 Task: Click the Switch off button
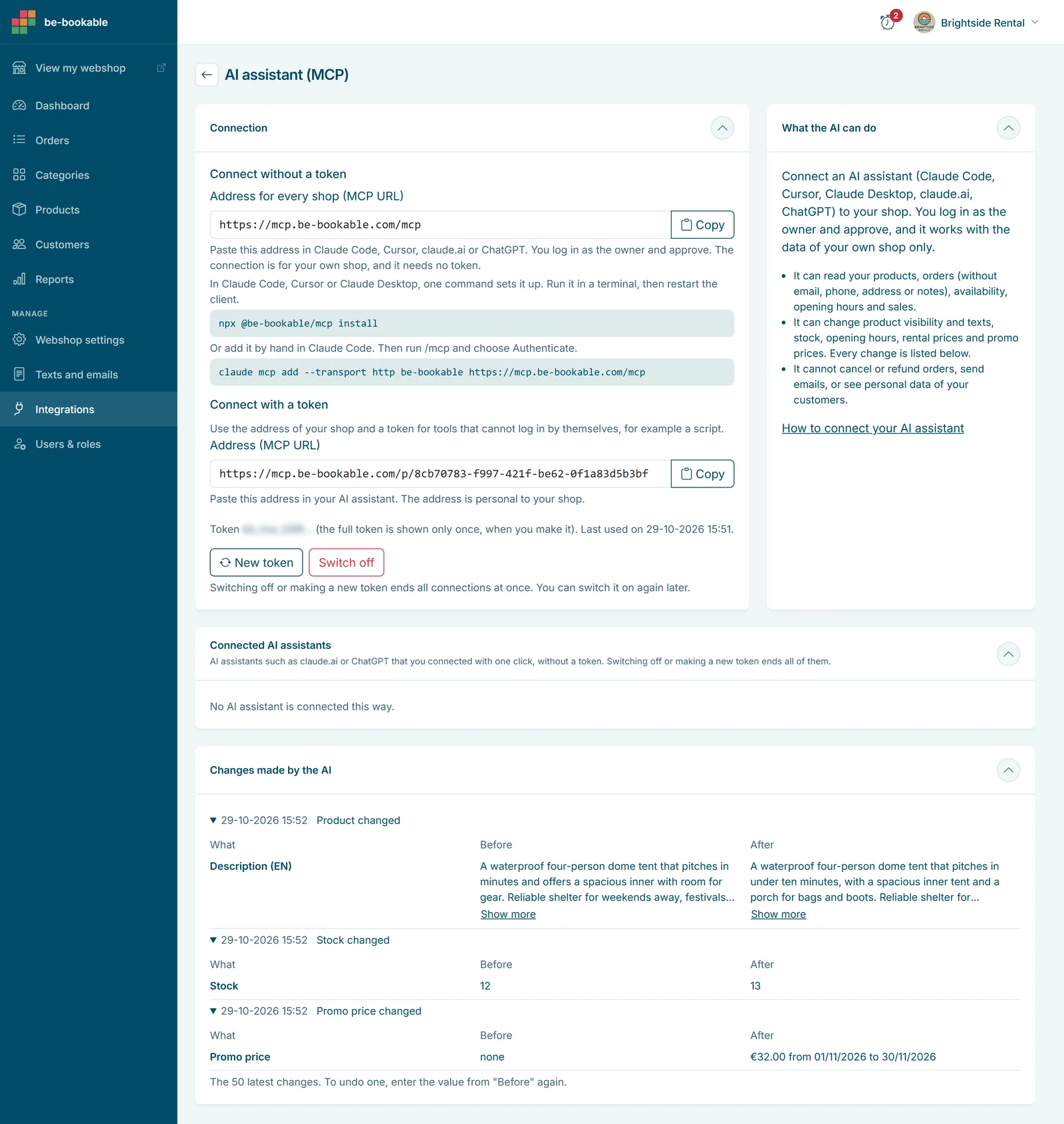pyautogui.click(x=346, y=563)
